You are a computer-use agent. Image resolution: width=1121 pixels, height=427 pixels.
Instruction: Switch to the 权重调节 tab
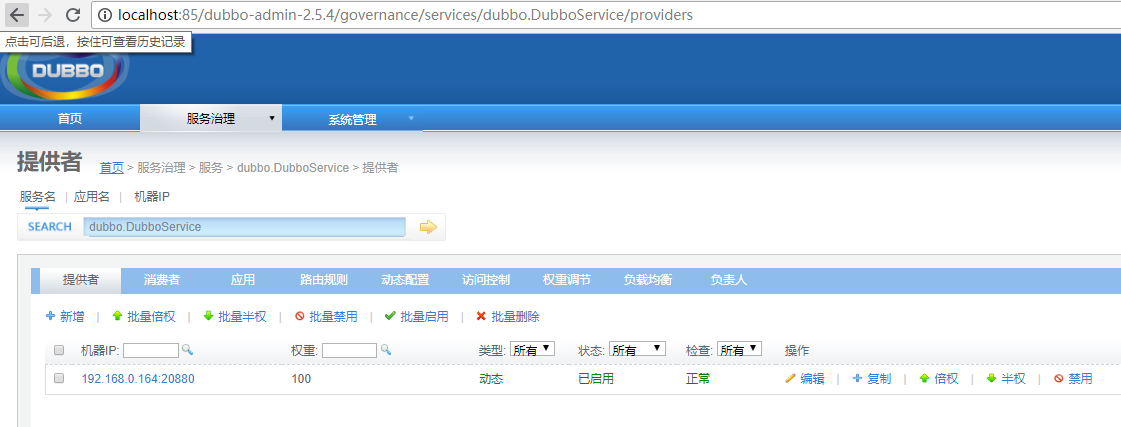pyautogui.click(x=567, y=280)
